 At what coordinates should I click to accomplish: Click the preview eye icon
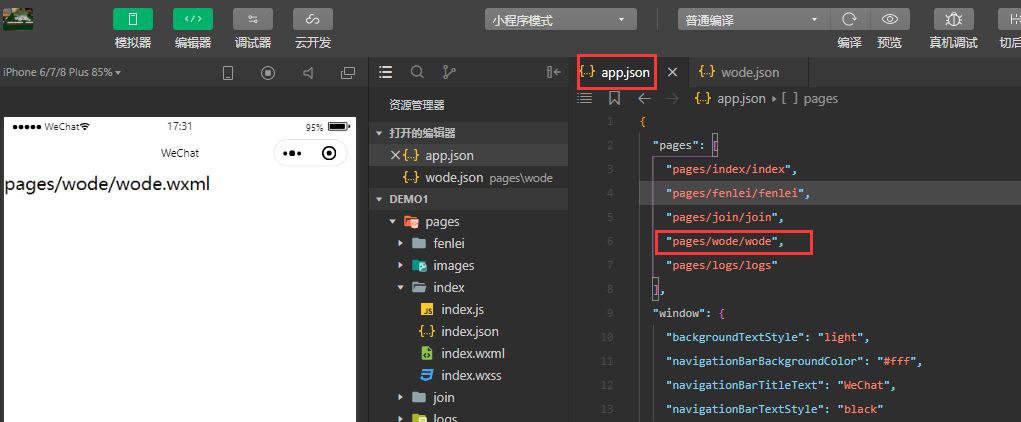pos(889,20)
